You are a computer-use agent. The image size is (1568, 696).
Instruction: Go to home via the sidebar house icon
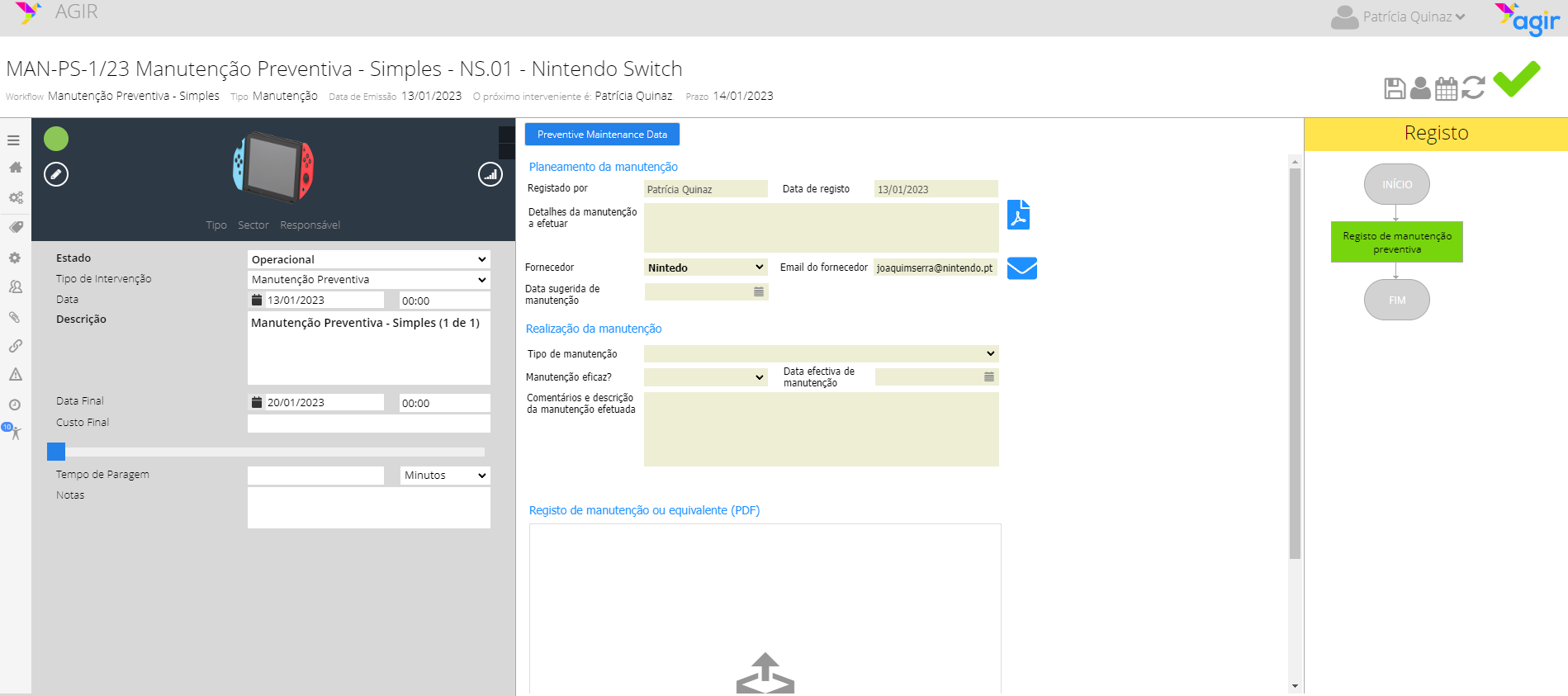(15, 168)
